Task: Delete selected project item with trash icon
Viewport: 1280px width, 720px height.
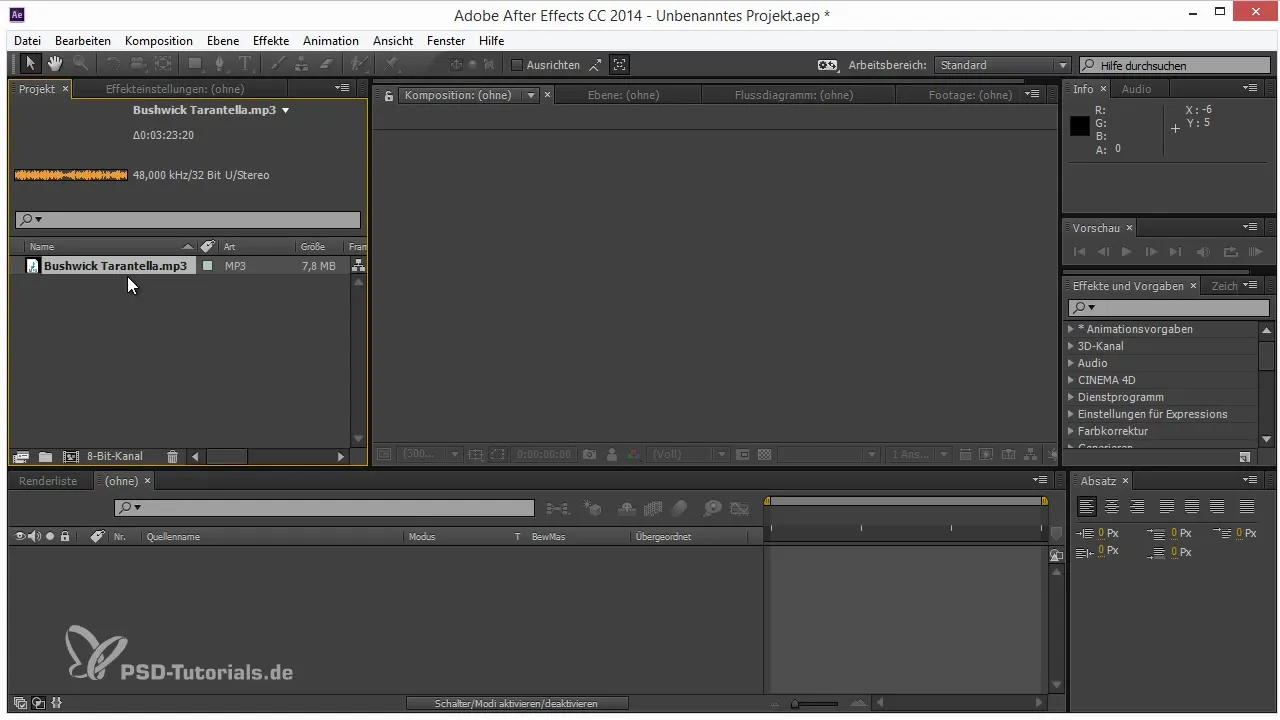Action: 172,457
